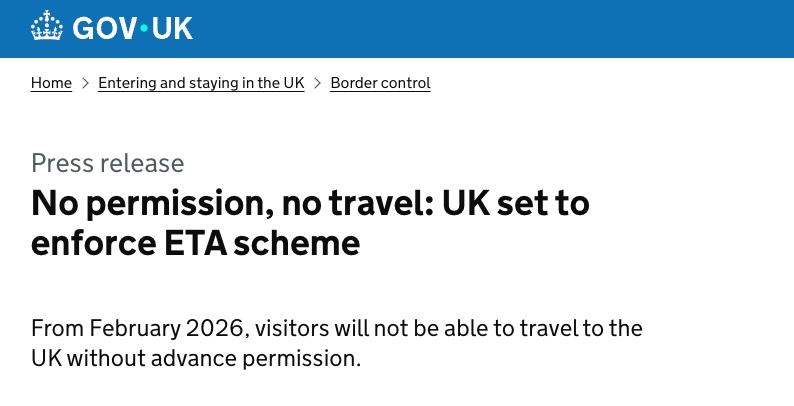Go to the Border control breadcrumb
This screenshot has height=406, width=794.
(x=380, y=83)
